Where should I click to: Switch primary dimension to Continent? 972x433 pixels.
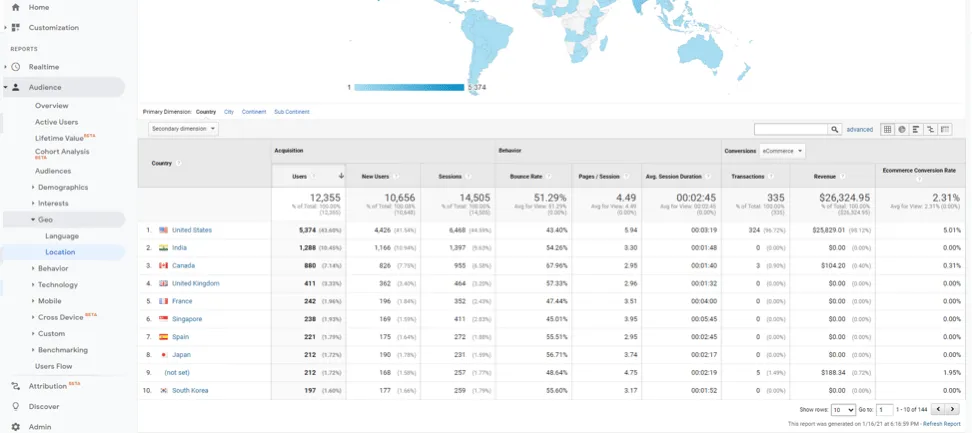pyautogui.click(x=254, y=112)
